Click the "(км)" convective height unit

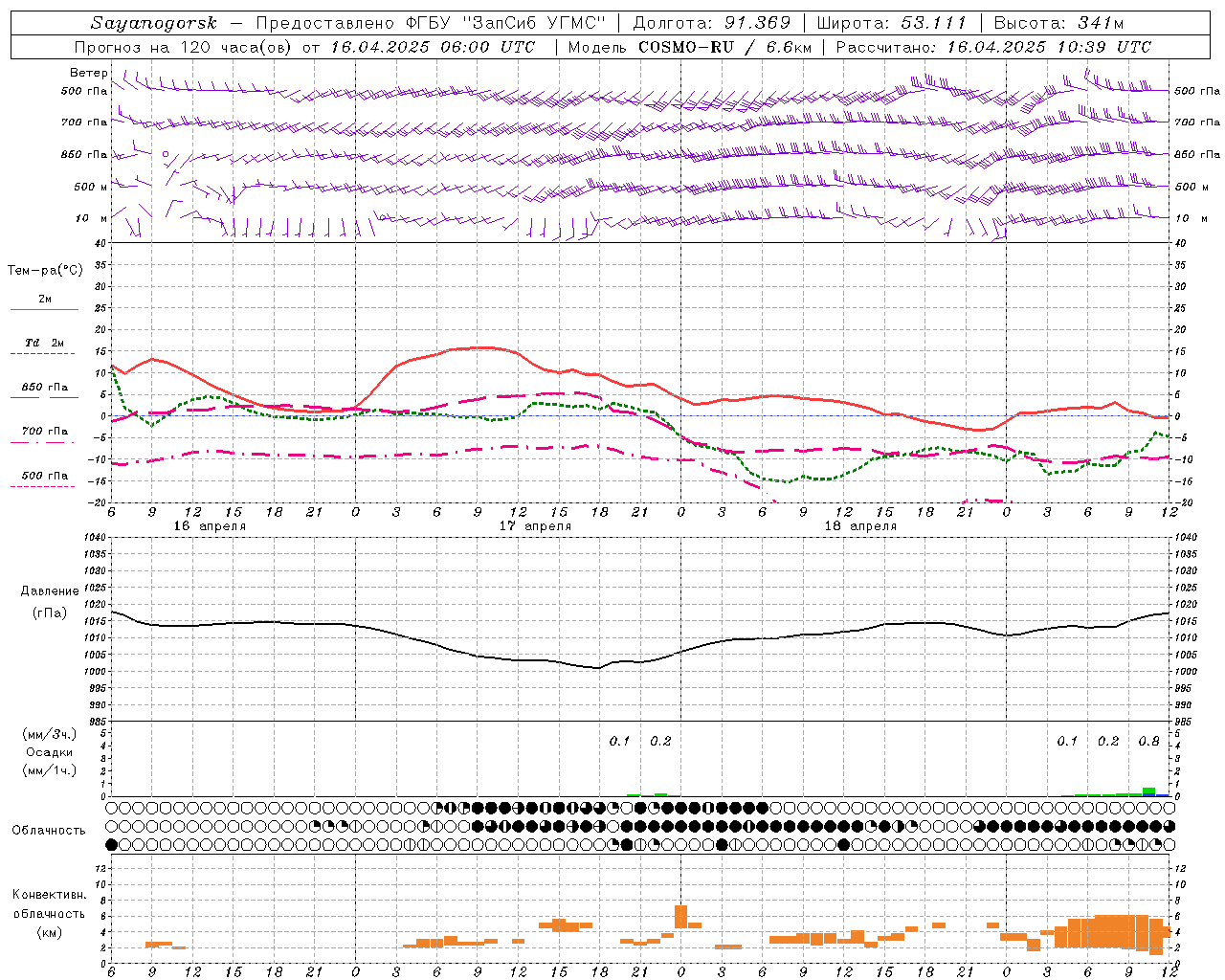pyautogui.click(x=50, y=931)
